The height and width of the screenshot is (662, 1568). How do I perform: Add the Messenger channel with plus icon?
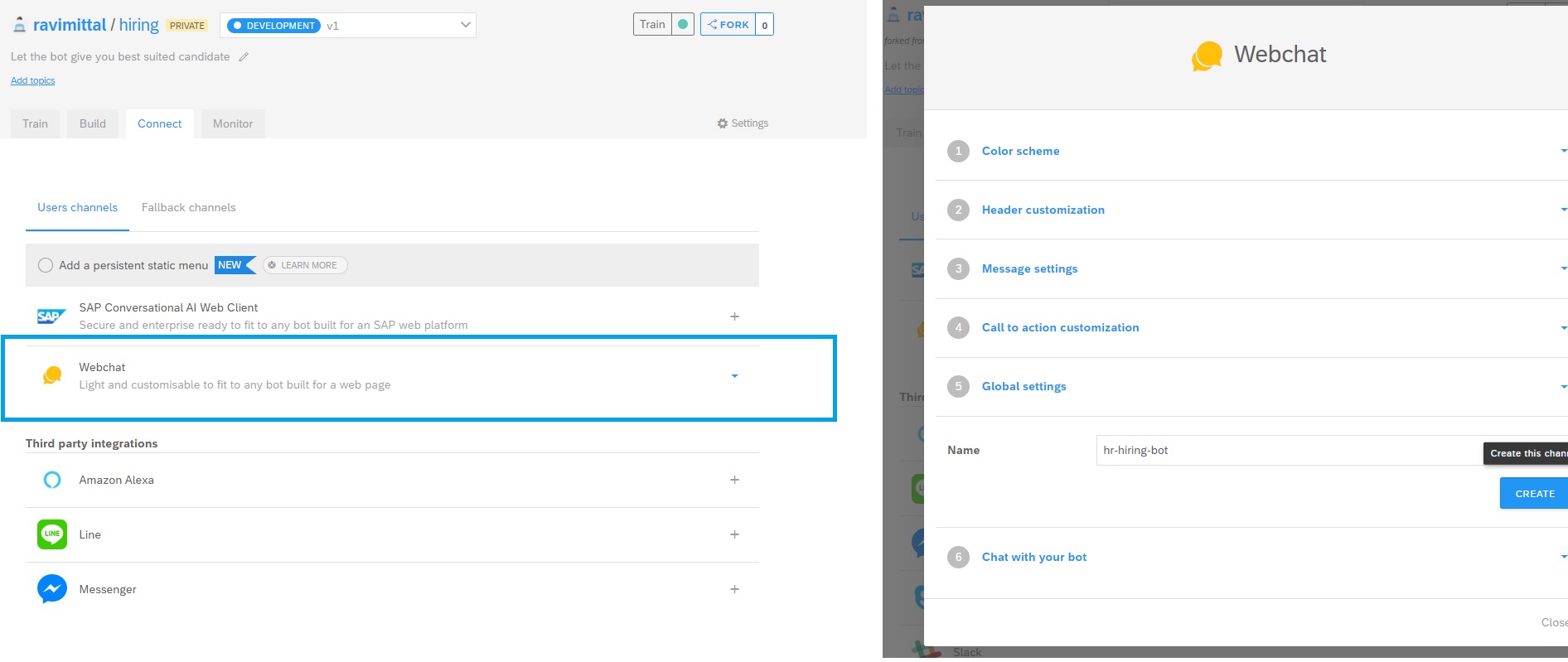(x=734, y=589)
